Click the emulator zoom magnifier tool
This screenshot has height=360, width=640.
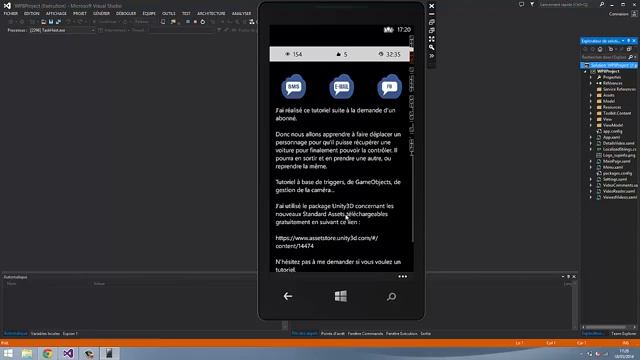point(431,47)
